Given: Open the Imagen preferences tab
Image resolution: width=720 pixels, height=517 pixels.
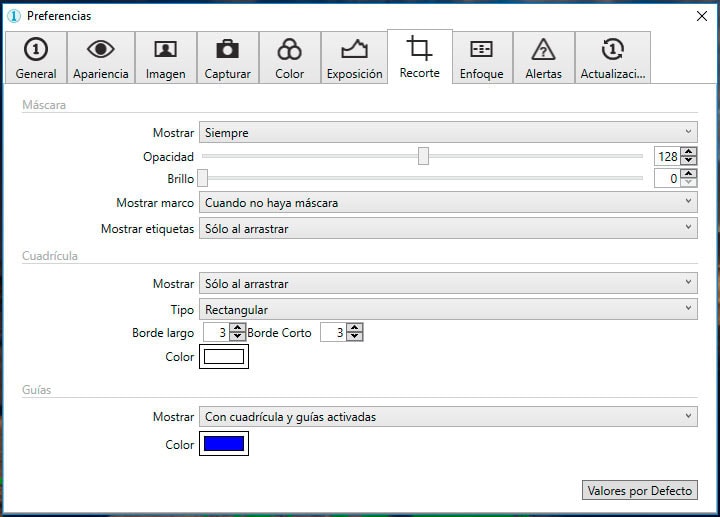Looking at the screenshot, I should [165, 58].
